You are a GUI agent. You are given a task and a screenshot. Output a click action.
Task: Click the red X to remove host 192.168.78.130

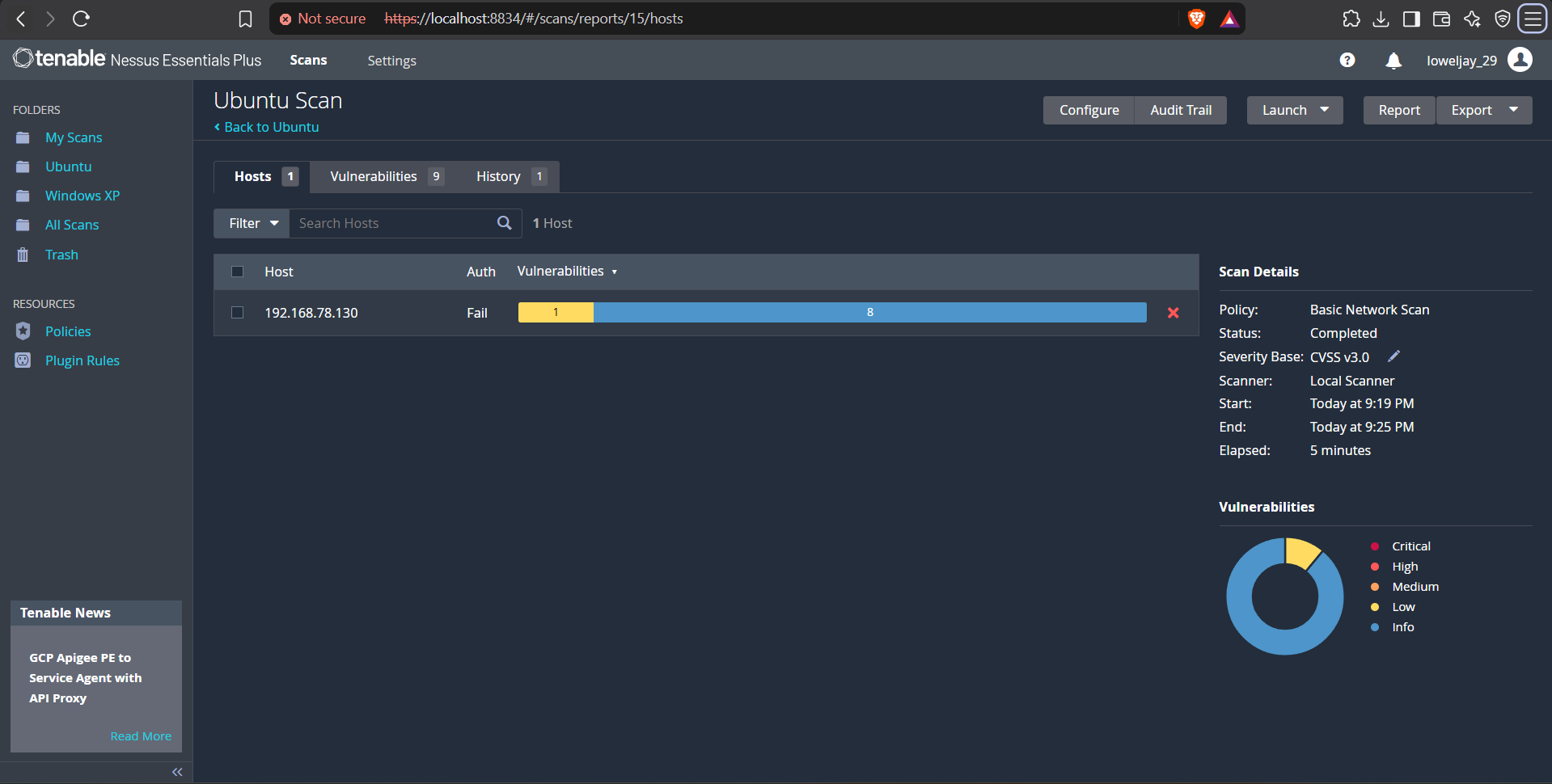pyautogui.click(x=1173, y=313)
